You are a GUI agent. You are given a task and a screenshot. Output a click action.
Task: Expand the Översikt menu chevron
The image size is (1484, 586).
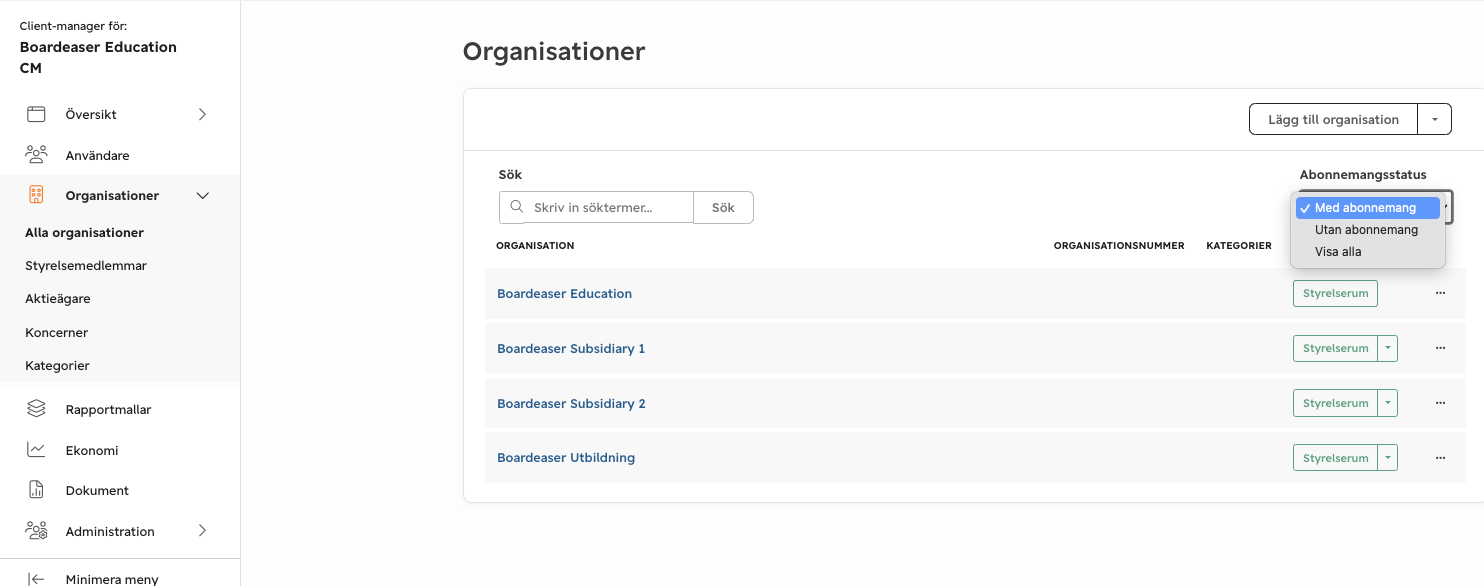pos(202,114)
